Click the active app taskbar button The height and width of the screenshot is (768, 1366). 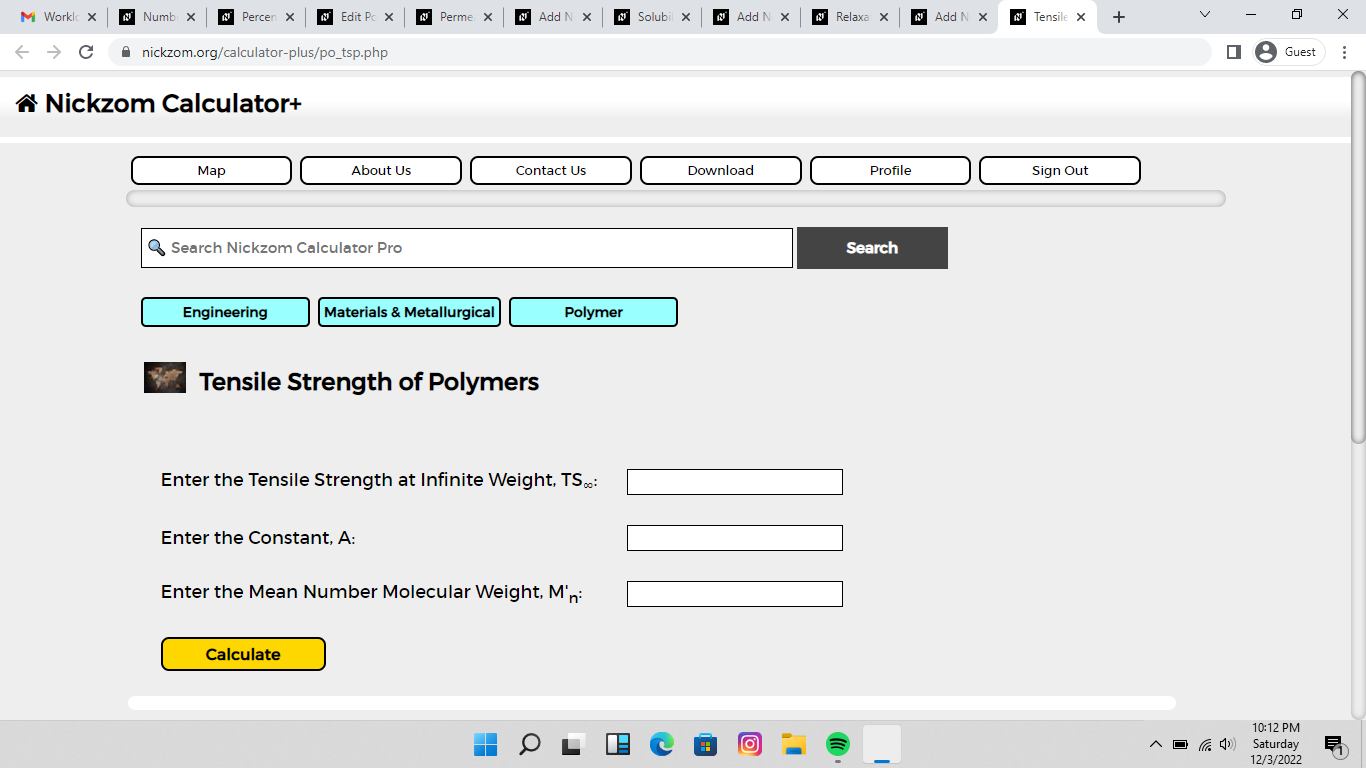point(882,744)
